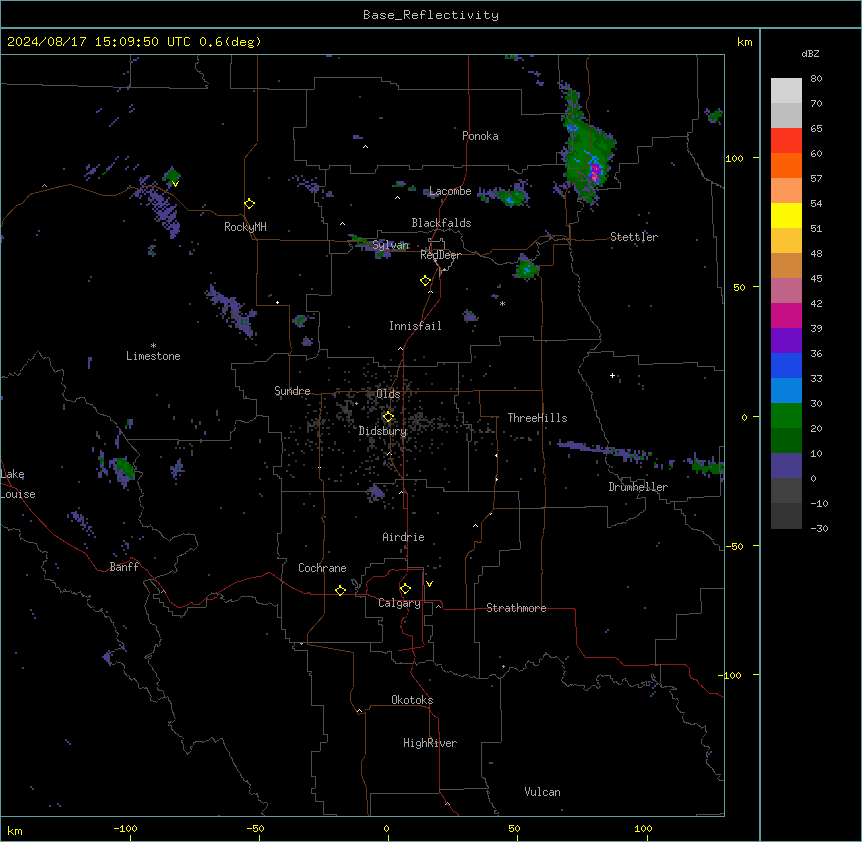This screenshot has height=842, width=862.
Task: Click the yellow diamond marker above RockyMH
Action: [x=250, y=204]
